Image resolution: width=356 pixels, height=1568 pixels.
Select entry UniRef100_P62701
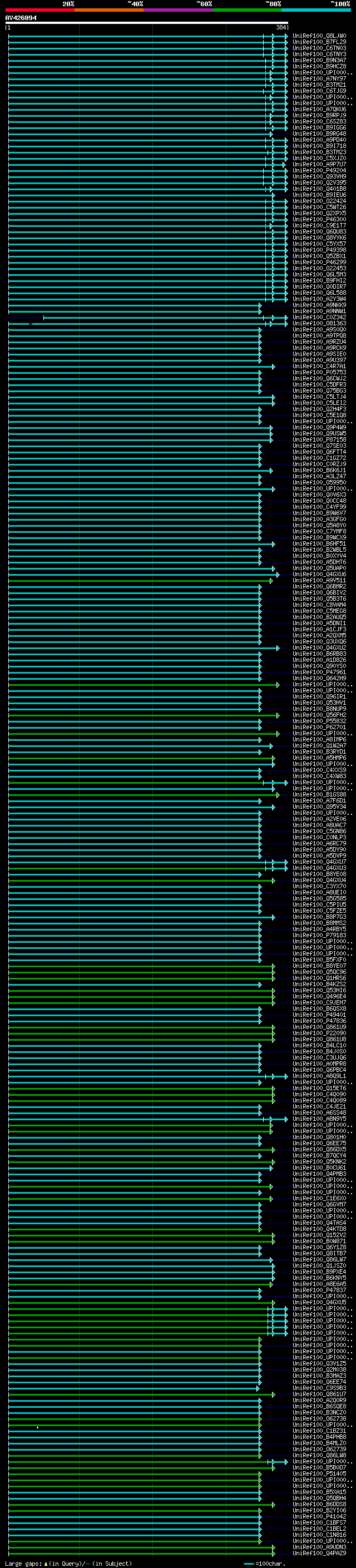pyautogui.click(x=319, y=727)
